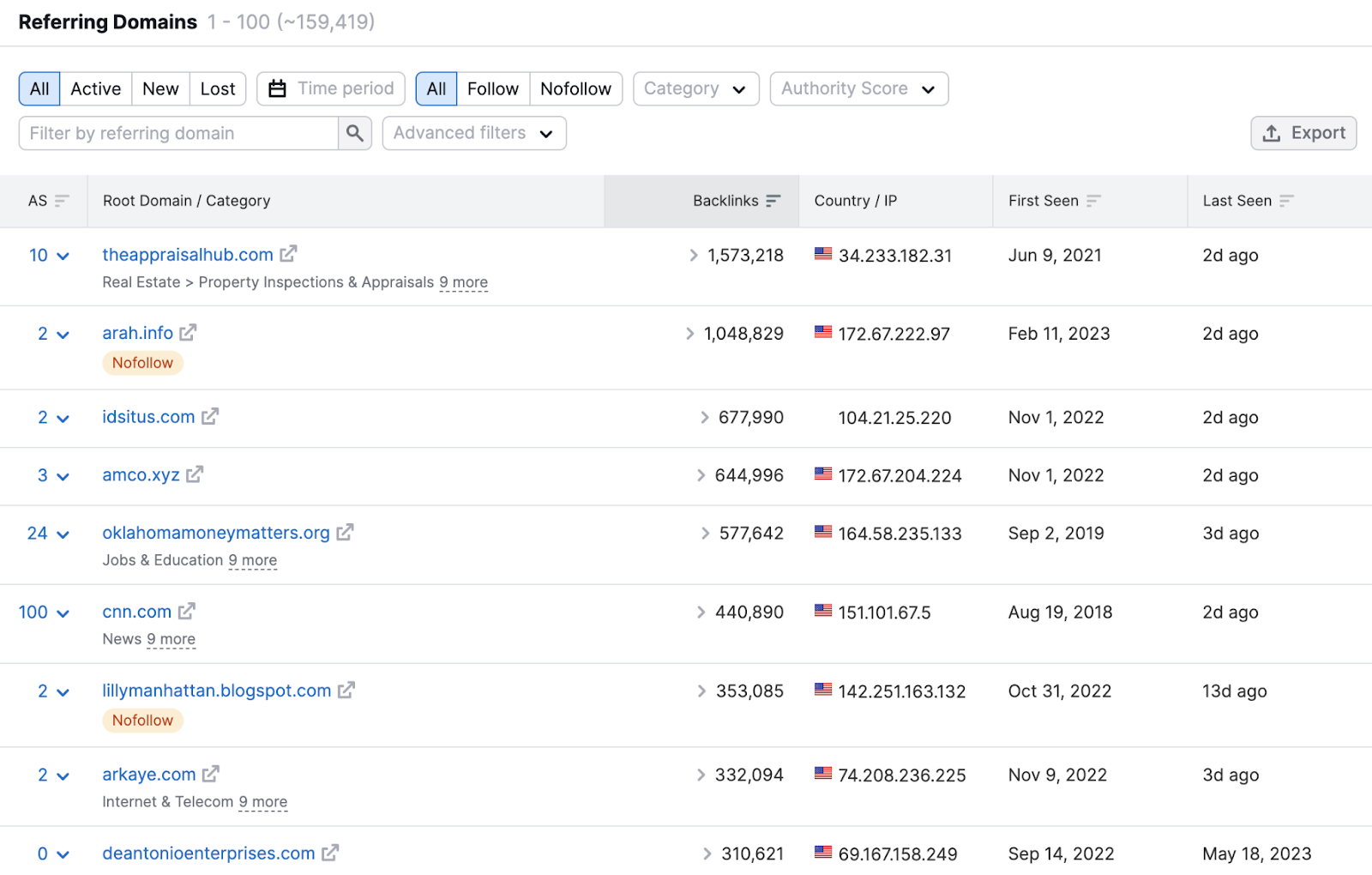
Task: Click Last Seen value May 18, 2023
Action: (x=1256, y=854)
